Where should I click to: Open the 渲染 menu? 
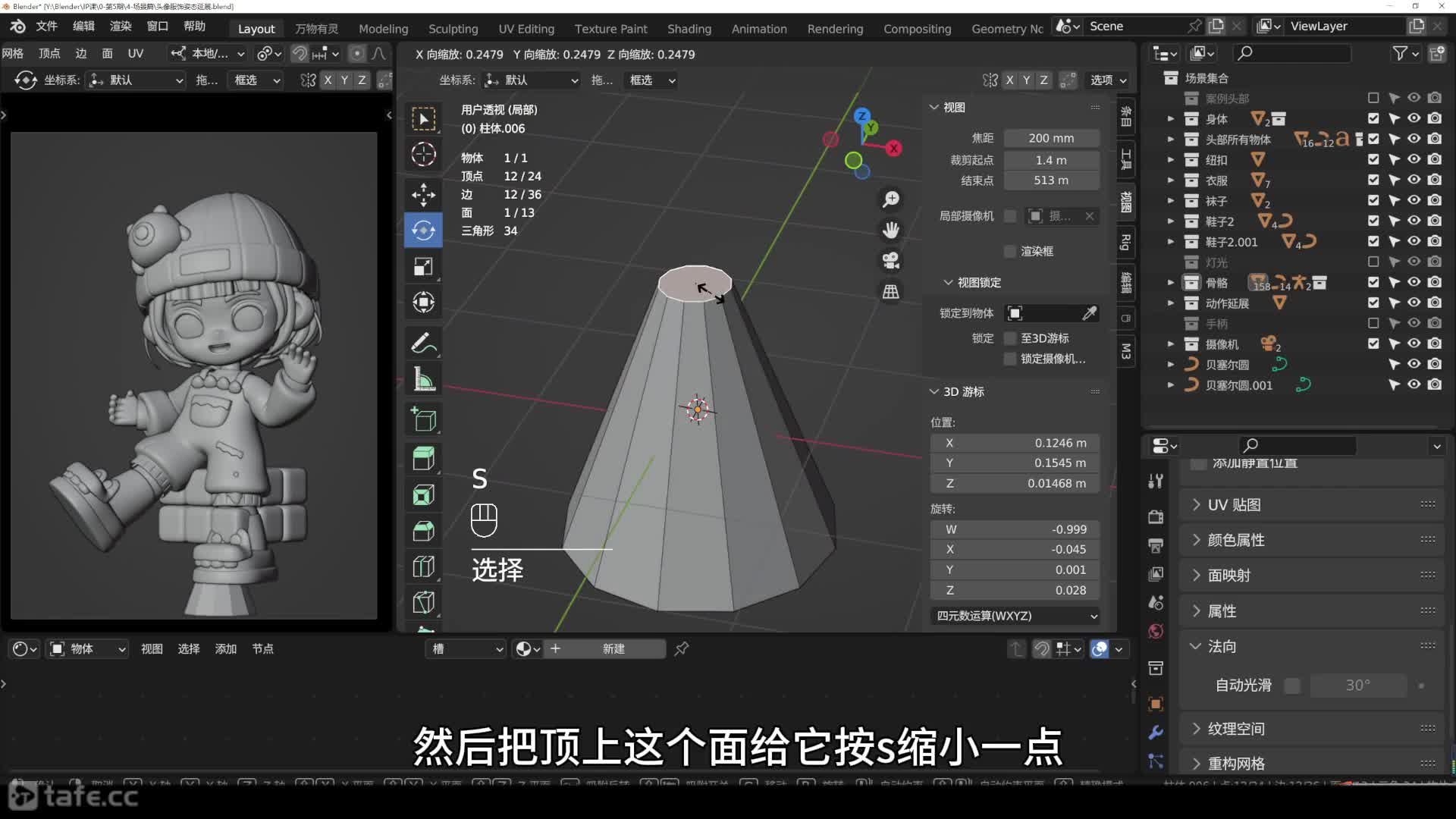point(121,26)
